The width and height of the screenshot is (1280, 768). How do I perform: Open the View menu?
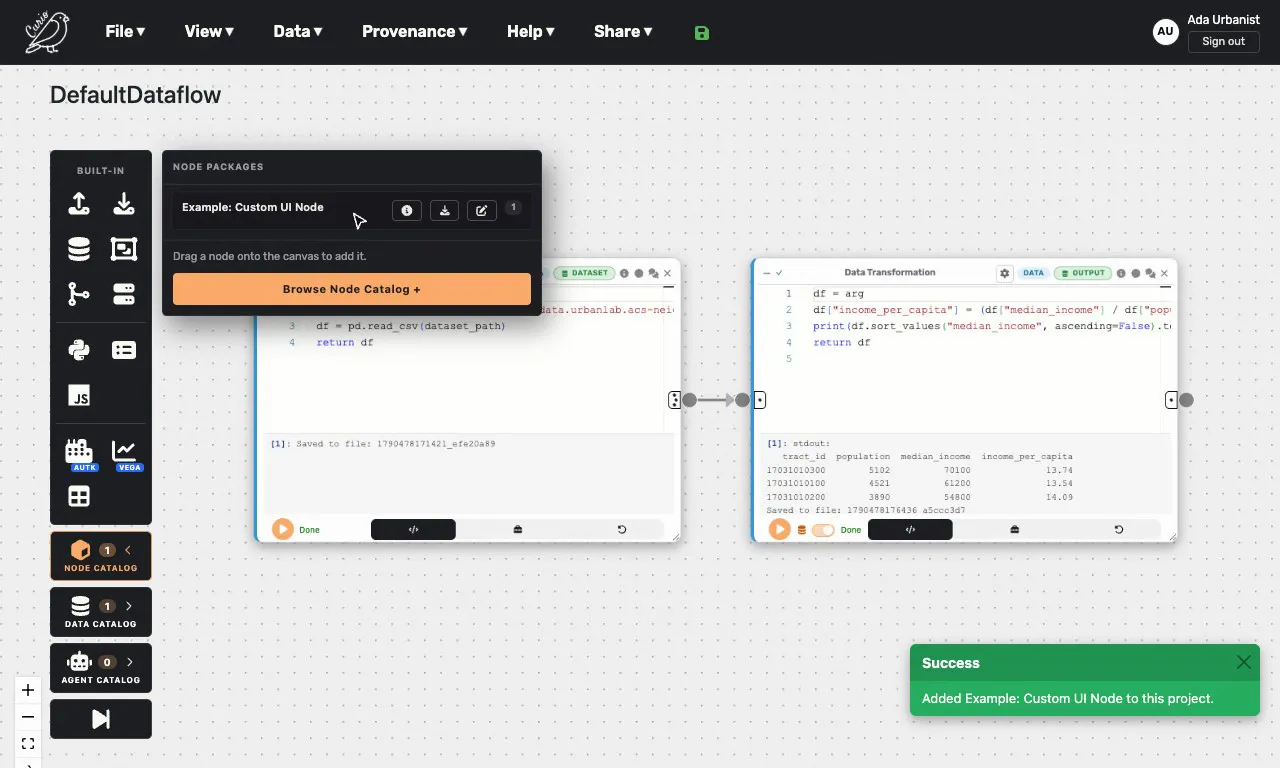209,31
